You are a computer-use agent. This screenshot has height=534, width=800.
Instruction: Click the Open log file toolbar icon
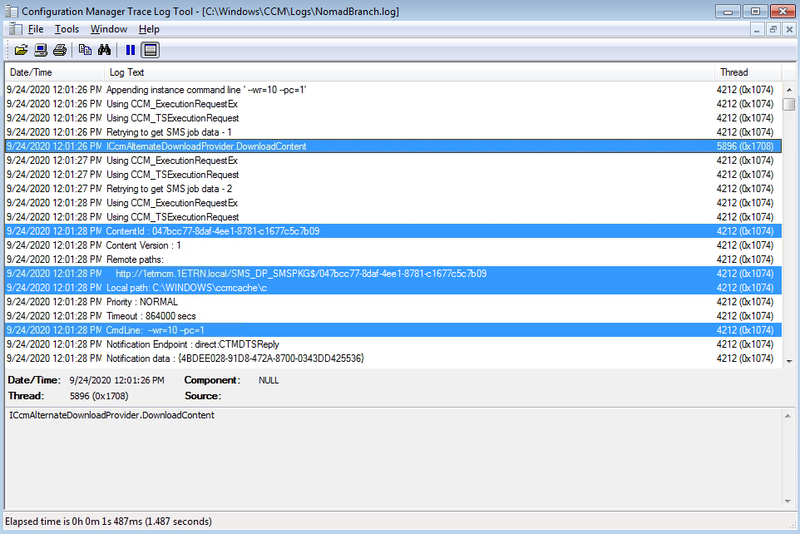20,50
